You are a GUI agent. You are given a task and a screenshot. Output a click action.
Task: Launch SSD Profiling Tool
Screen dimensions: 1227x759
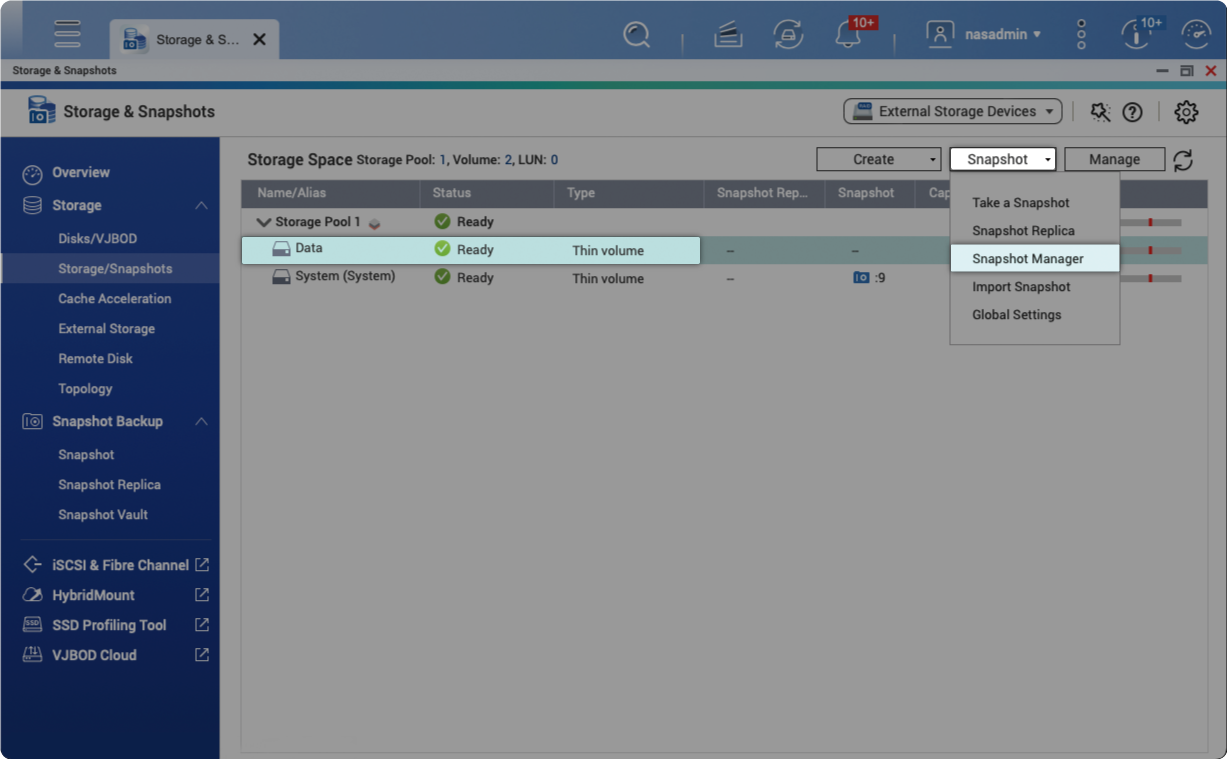point(110,625)
